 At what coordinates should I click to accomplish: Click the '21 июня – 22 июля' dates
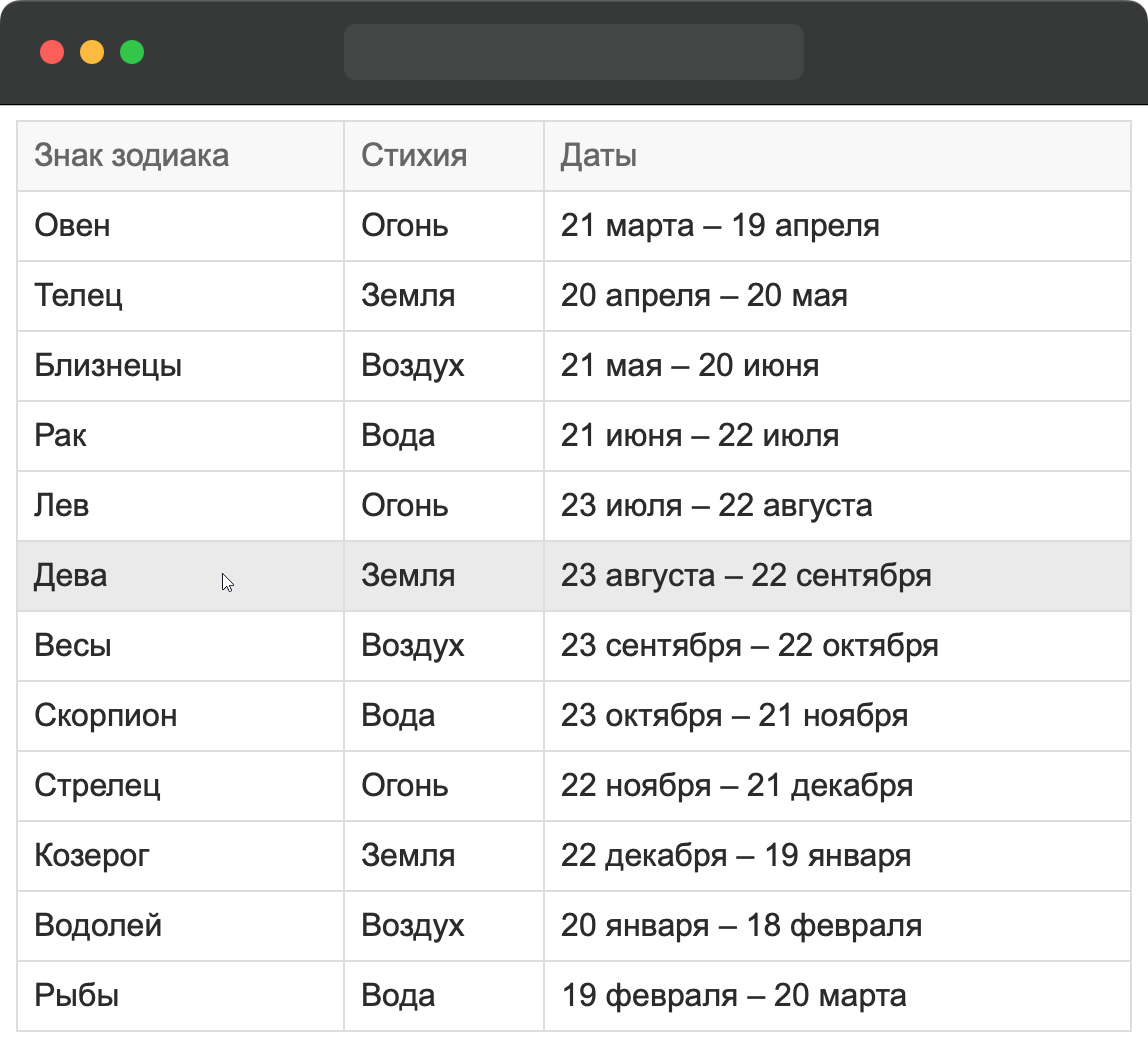pos(699,436)
